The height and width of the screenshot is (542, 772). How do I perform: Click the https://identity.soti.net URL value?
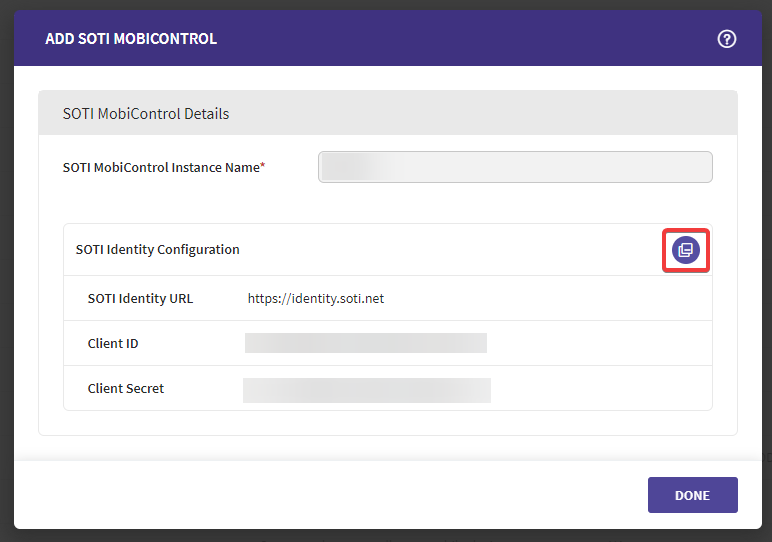point(316,298)
